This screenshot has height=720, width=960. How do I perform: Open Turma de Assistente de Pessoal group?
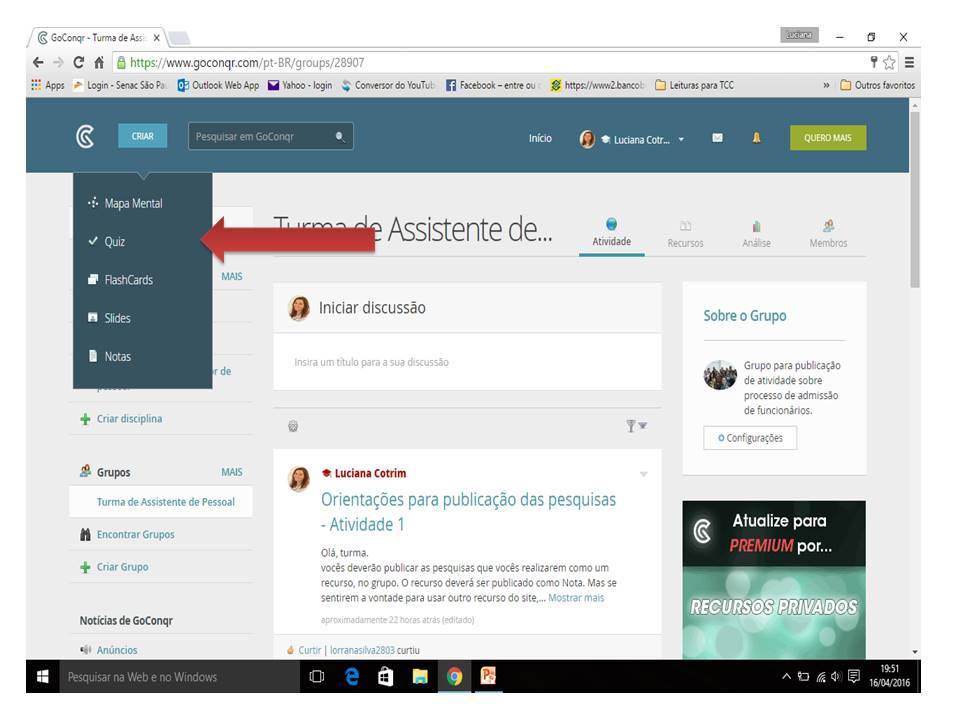click(166, 502)
